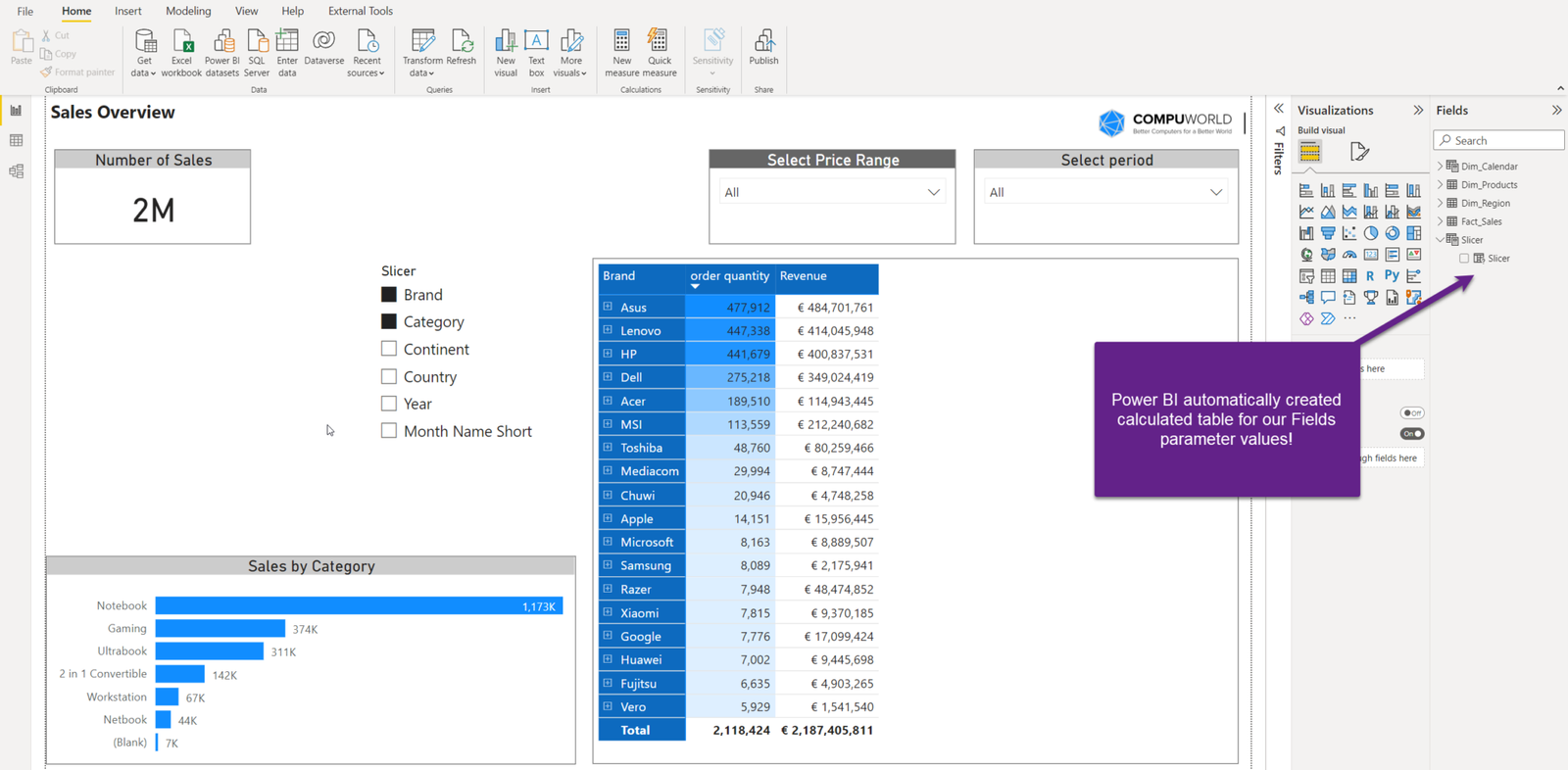Switch to Data view in the left sidebar

(x=16, y=141)
